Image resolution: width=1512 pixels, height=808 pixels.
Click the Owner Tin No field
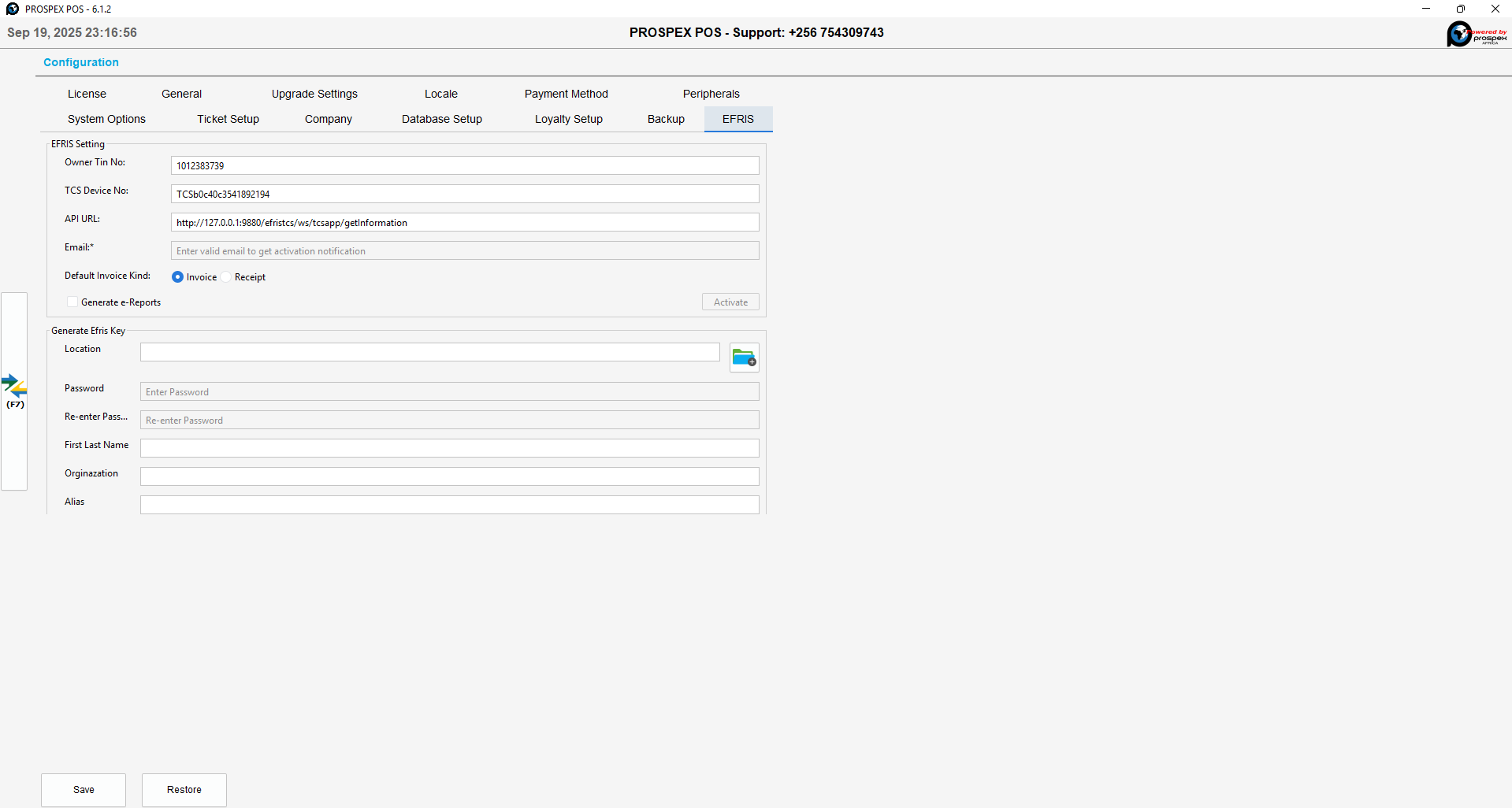point(465,165)
